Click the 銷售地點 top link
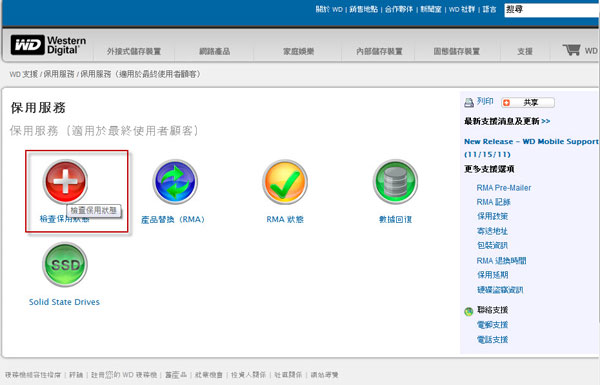600x385 pixels. pyautogui.click(x=364, y=9)
